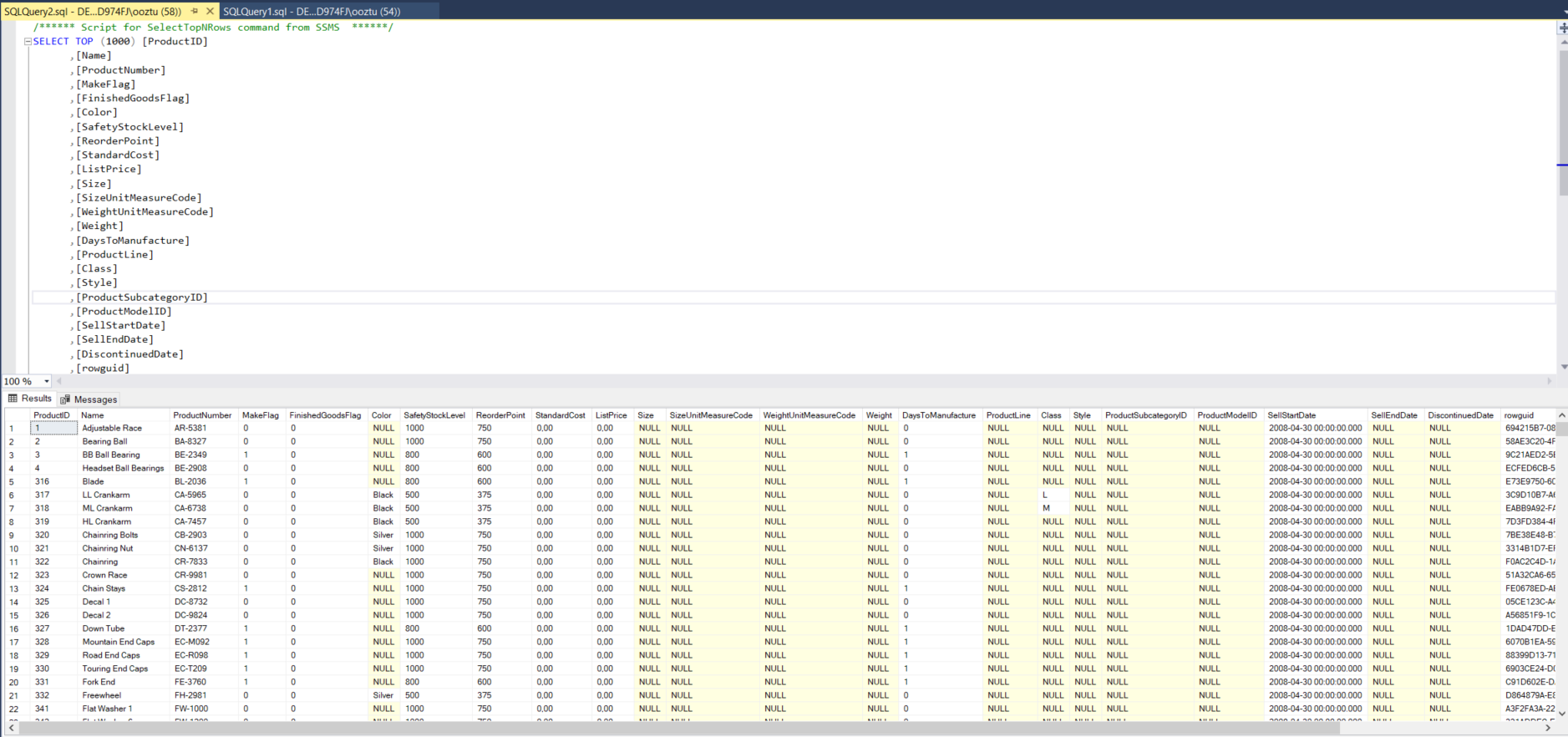Viewport: 1568px width, 737px height.
Task: Click the editor split-window icon
Action: tap(1562, 28)
